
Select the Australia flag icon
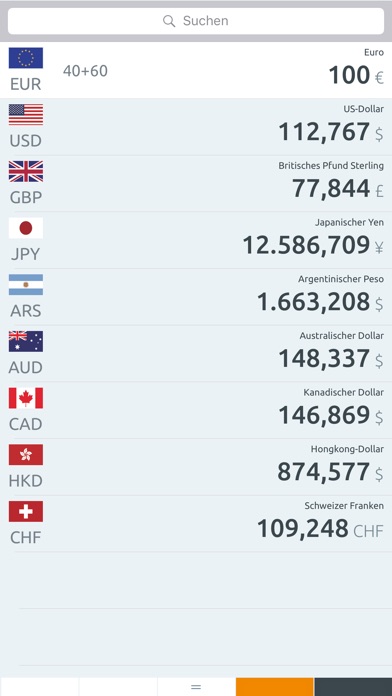(26, 341)
